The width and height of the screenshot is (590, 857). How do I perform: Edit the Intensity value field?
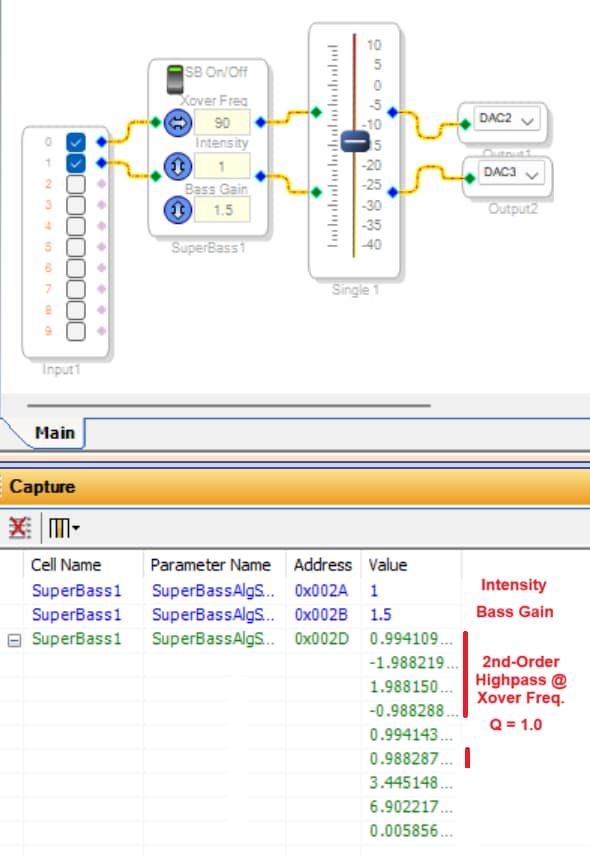(222, 166)
